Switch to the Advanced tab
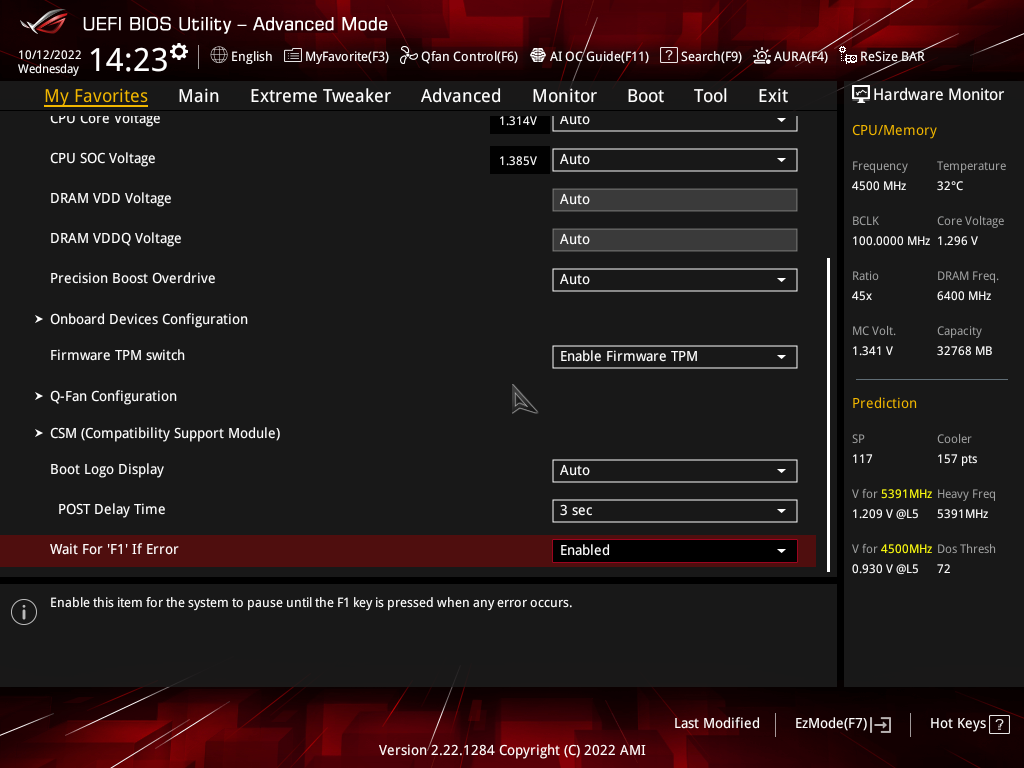Image resolution: width=1024 pixels, height=768 pixels. pos(460,96)
